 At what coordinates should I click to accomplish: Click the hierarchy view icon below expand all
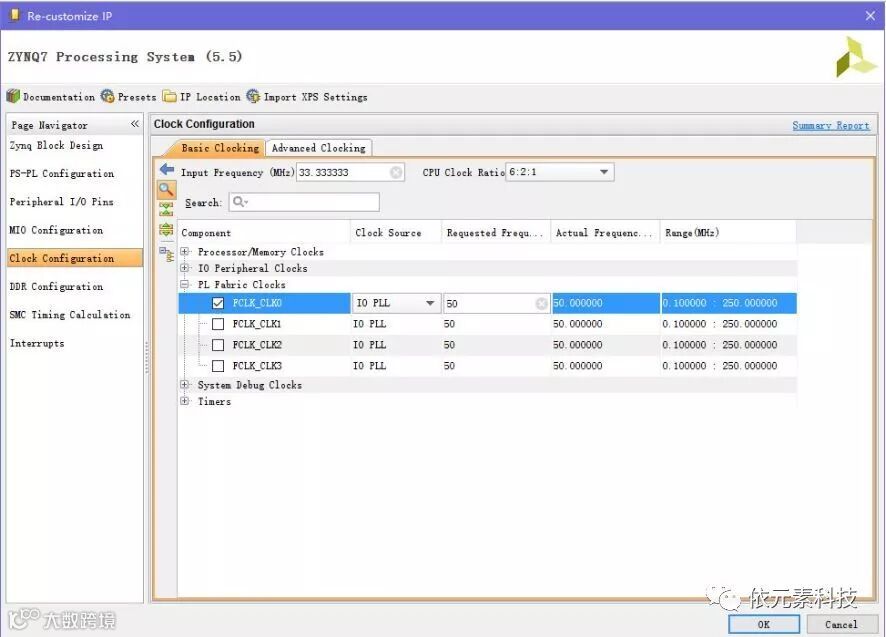(x=166, y=254)
